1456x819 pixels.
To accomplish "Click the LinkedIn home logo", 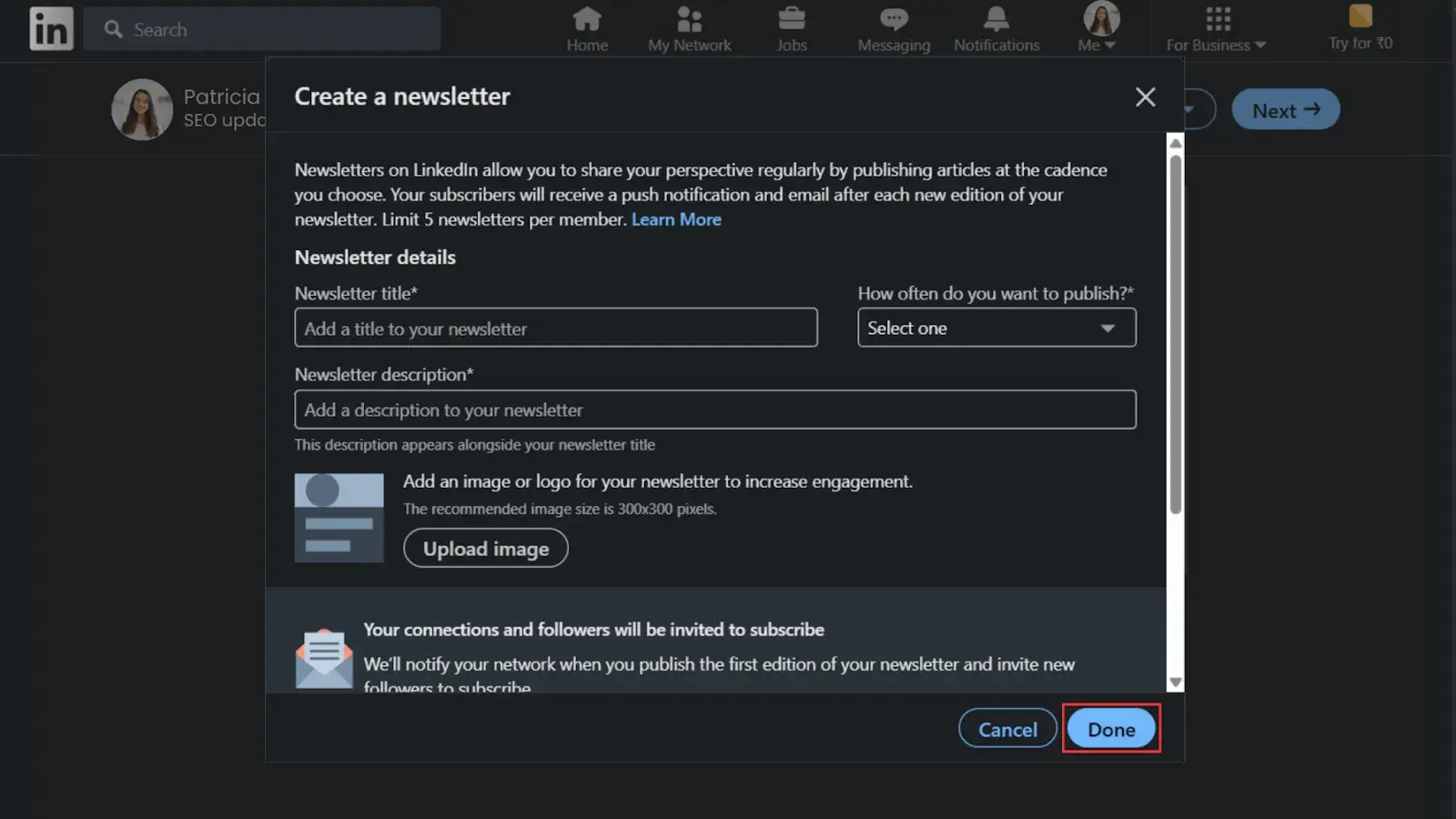I will click(x=51, y=28).
